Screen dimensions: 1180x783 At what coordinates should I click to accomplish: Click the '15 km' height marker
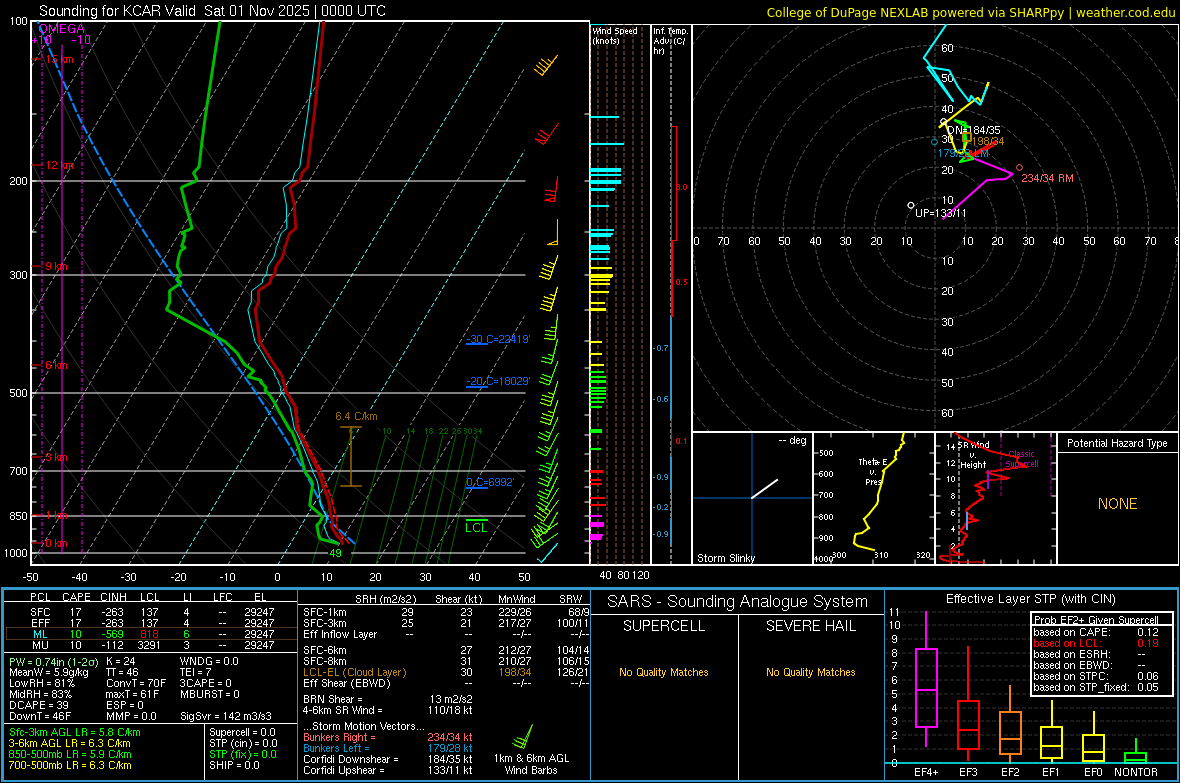click(59, 59)
